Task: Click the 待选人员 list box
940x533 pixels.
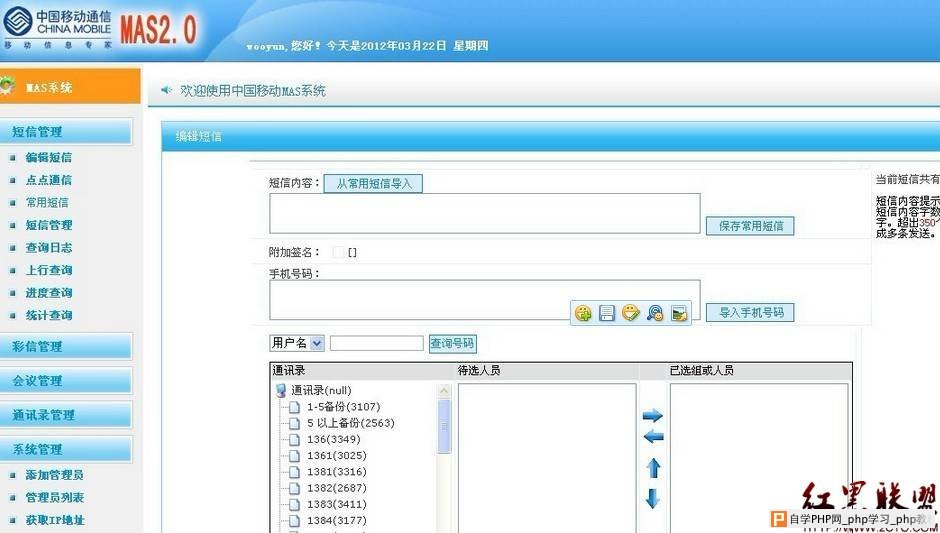Action: pyautogui.click(x=547, y=458)
